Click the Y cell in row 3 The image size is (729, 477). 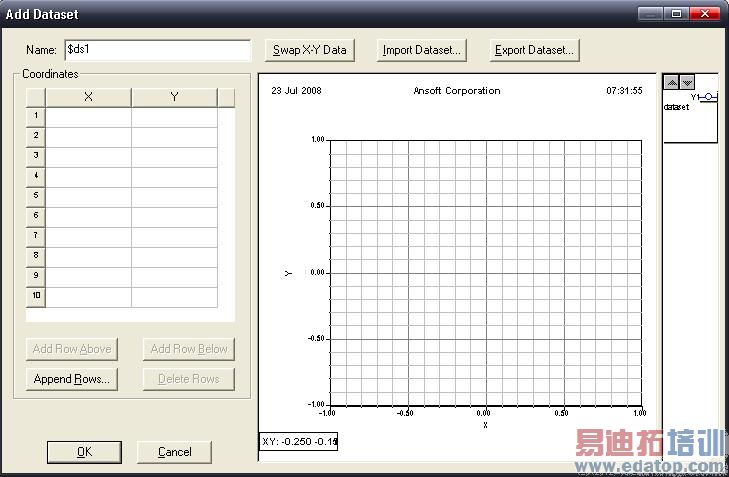coord(174,157)
